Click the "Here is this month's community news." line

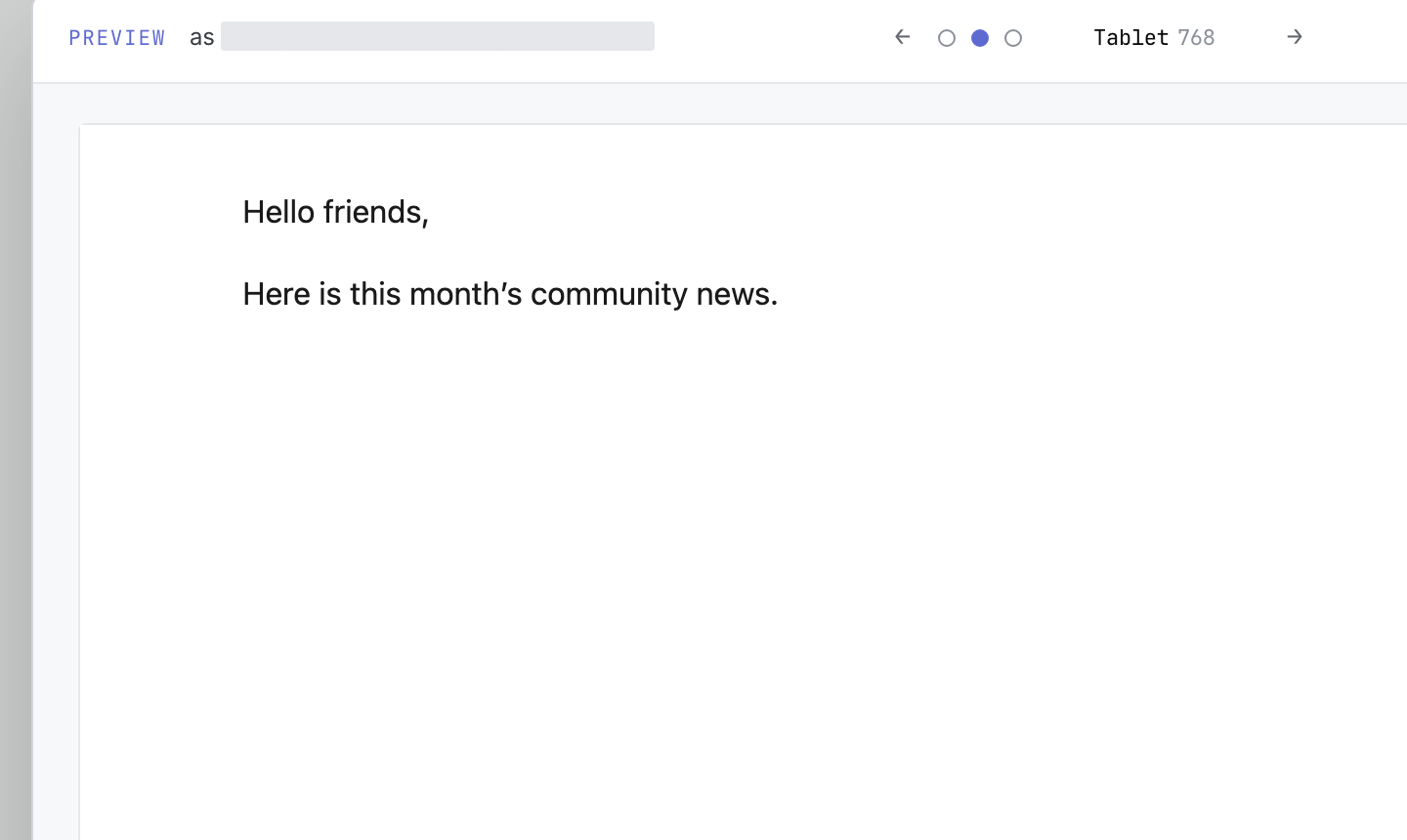pyautogui.click(x=510, y=293)
